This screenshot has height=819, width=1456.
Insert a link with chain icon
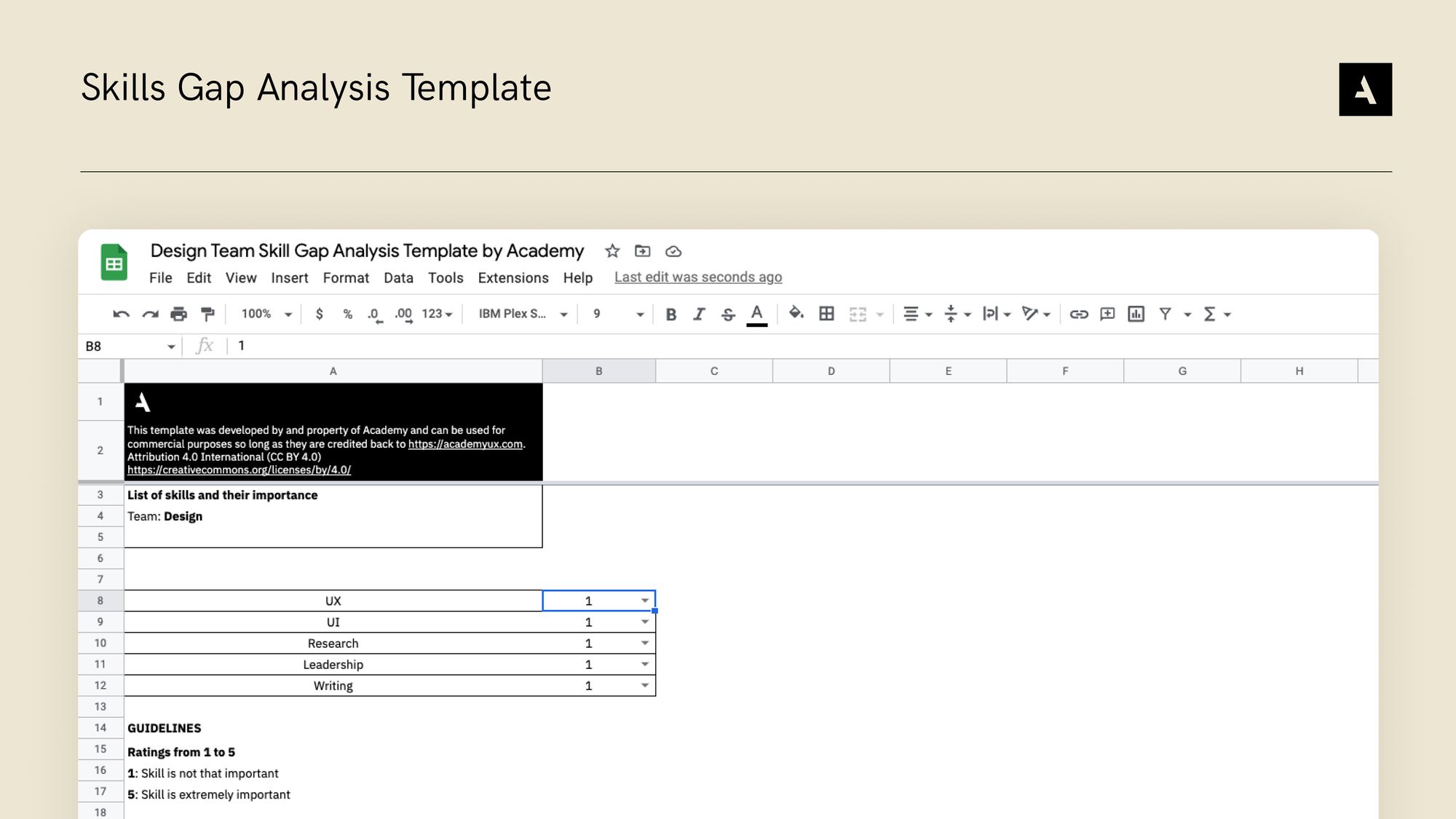point(1078,314)
